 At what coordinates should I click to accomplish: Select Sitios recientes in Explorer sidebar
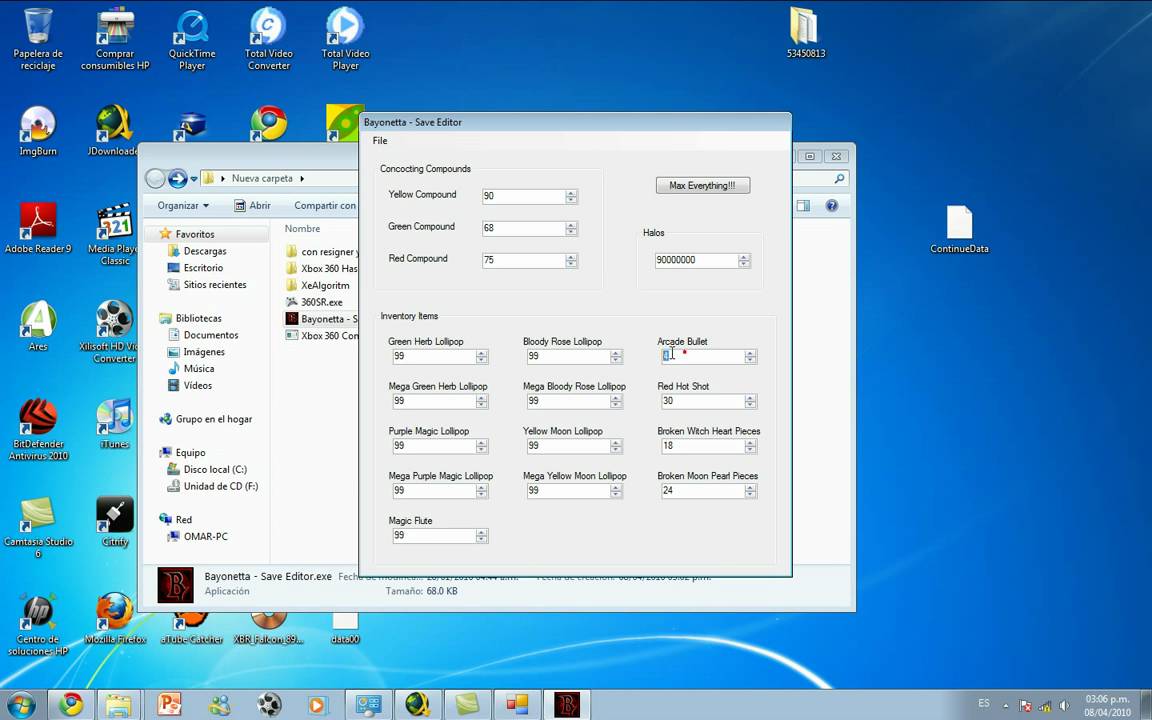(215, 285)
